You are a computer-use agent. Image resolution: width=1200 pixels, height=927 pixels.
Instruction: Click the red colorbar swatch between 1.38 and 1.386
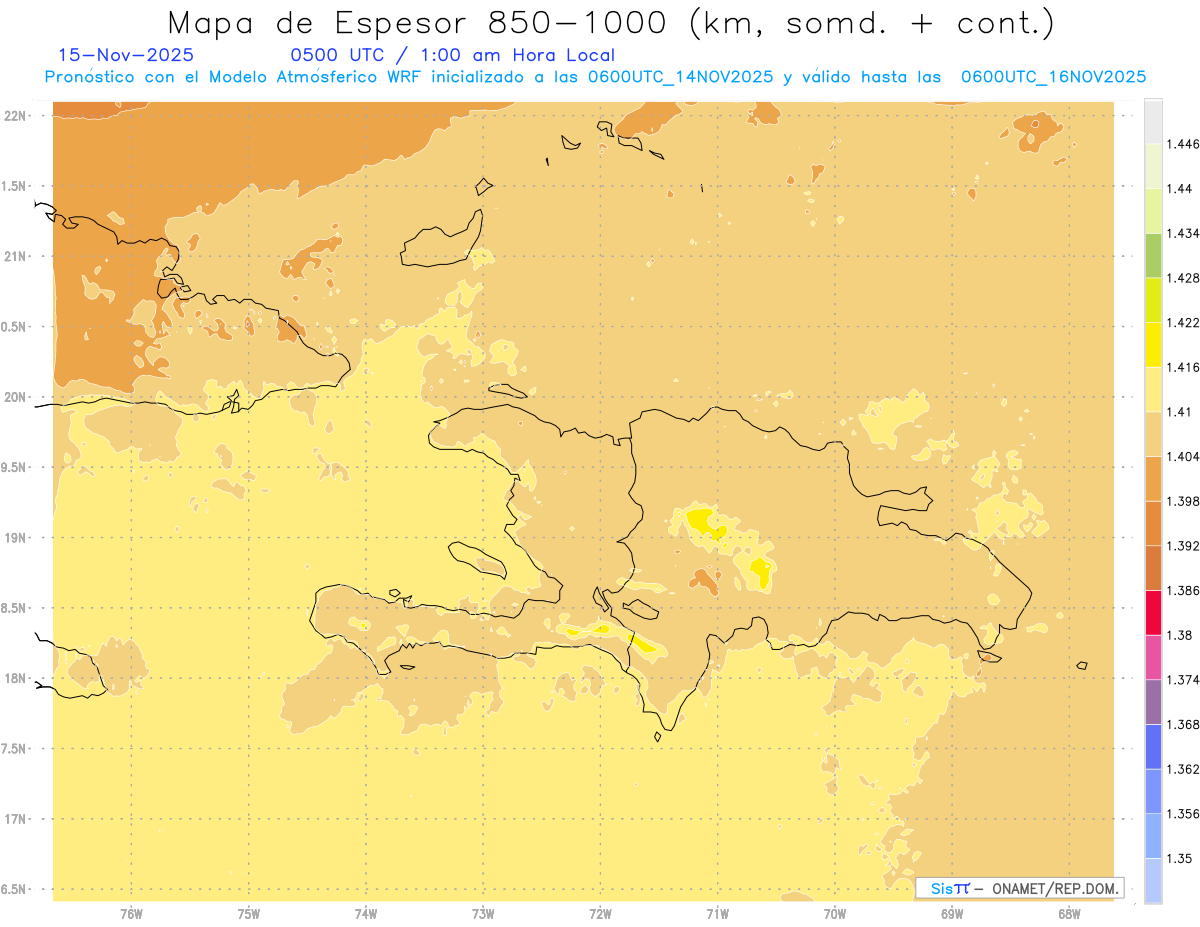[1153, 613]
